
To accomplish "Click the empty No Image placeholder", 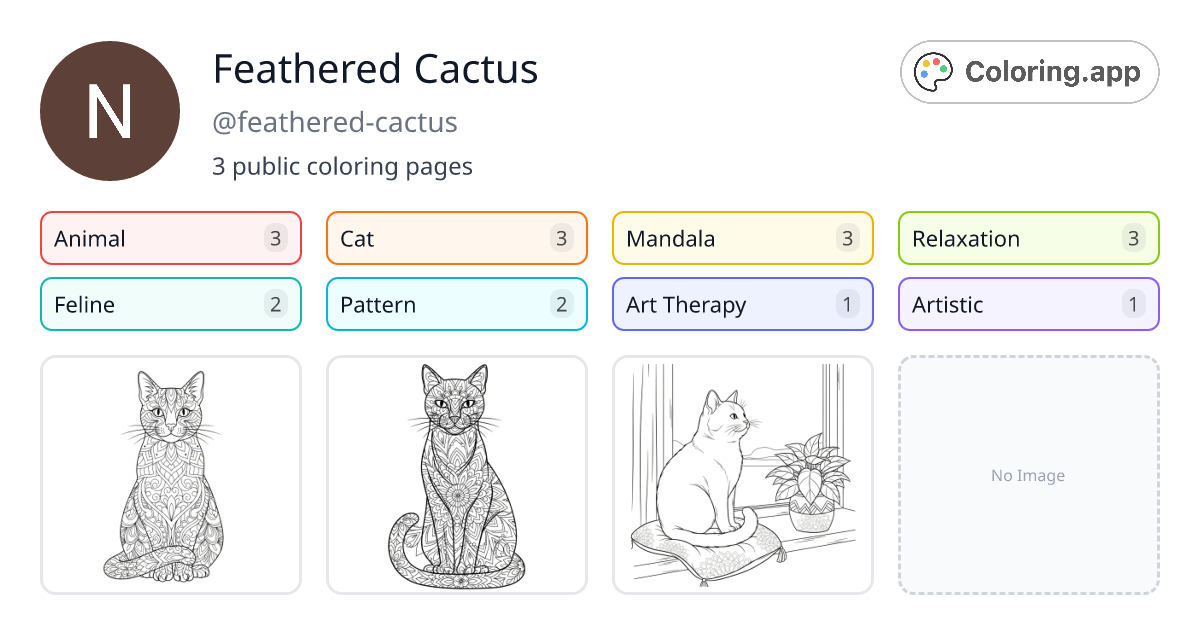I will [1029, 475].
